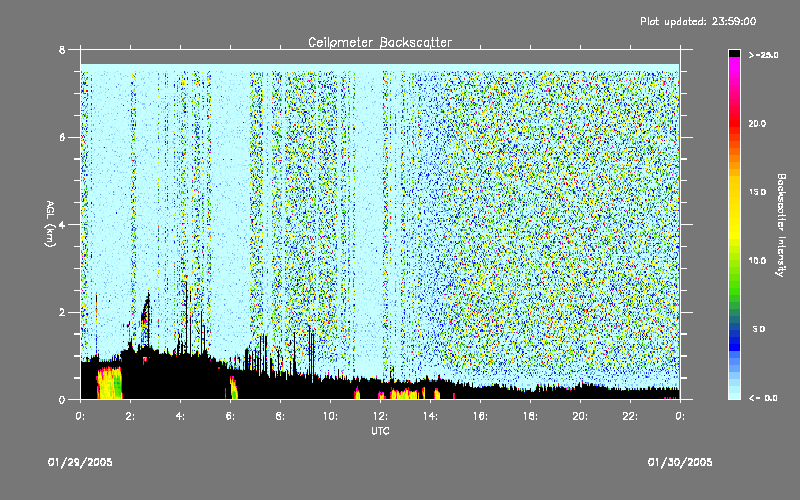Screen dimensions: 800x500
Task: Click the 2: hour tick label
Action: (x=130, y=416)
